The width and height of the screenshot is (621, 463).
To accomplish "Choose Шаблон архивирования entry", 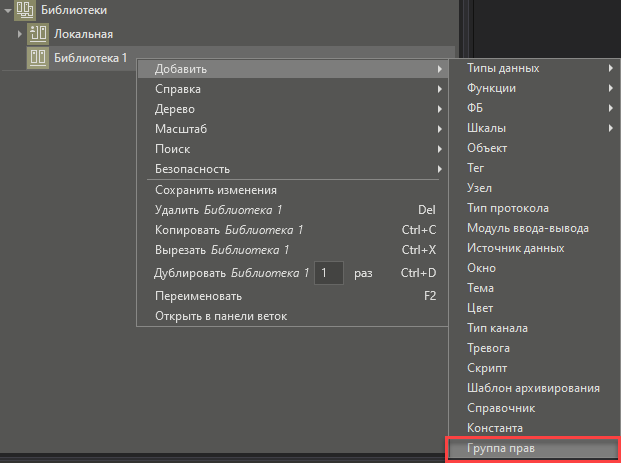I will 533,388.
